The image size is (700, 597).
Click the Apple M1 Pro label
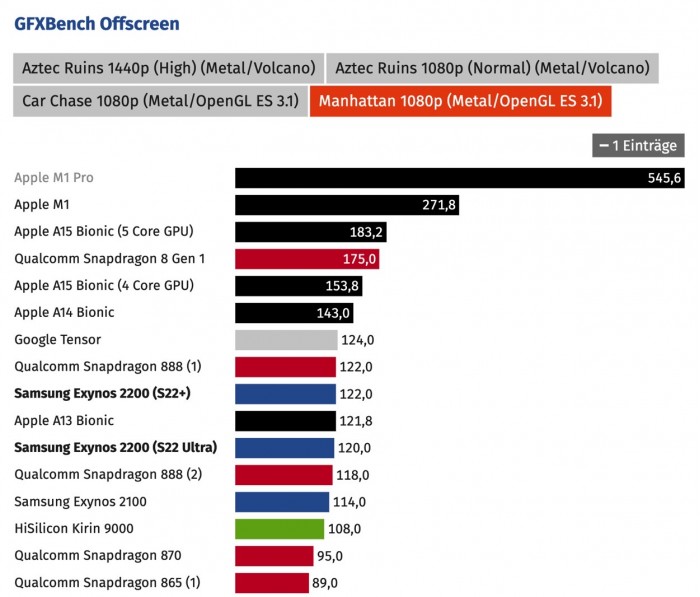54,178
